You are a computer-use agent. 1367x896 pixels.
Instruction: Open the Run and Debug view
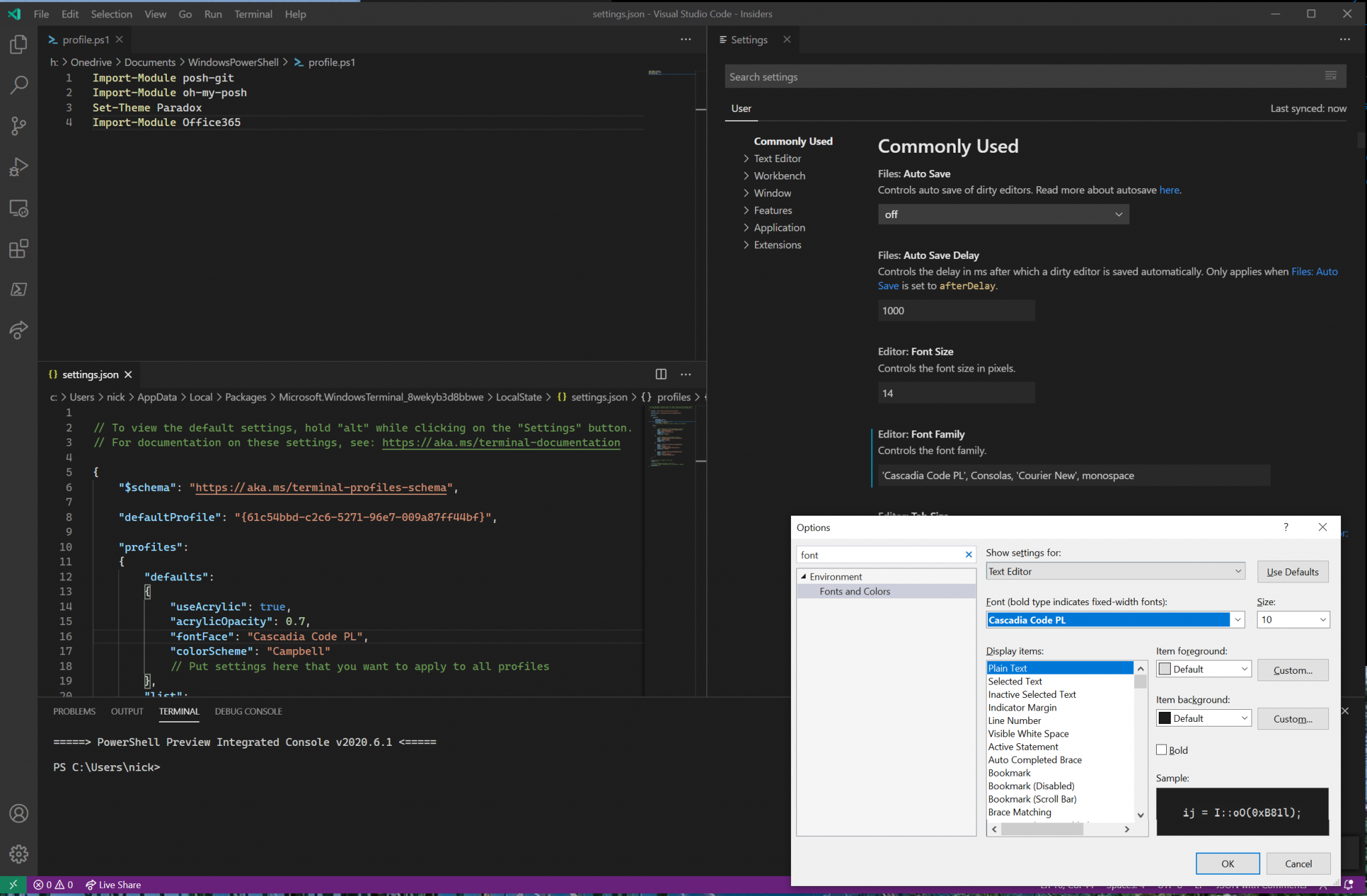[18, 167]
